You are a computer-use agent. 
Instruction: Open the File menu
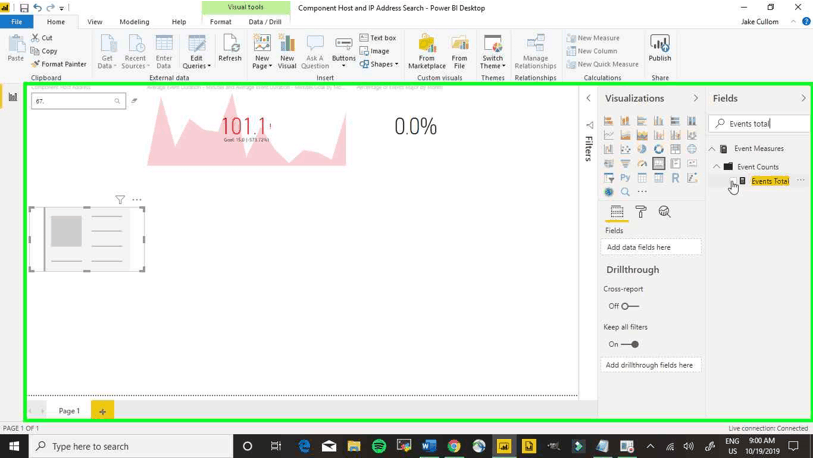(x=17, y=22)
